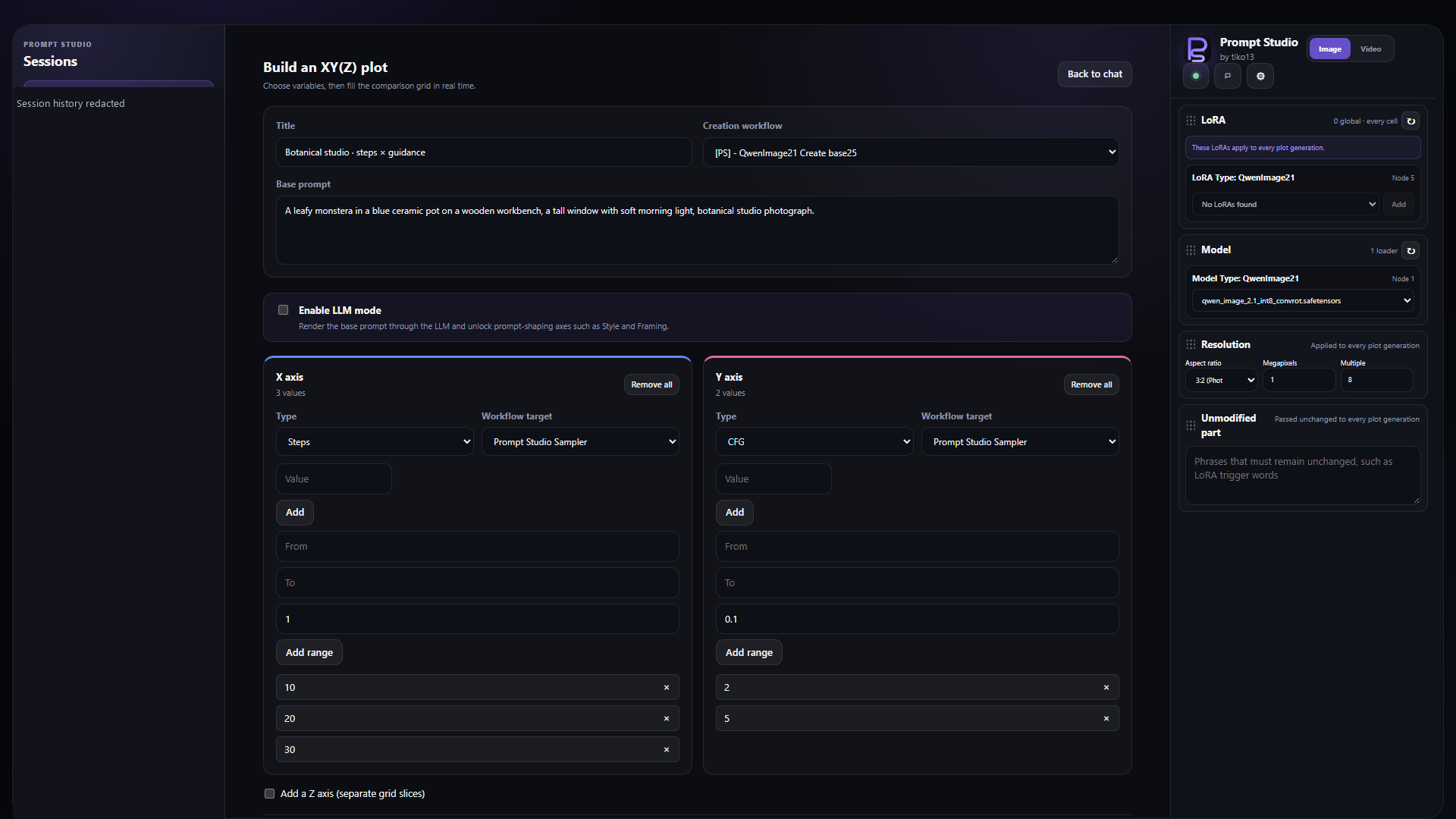Open the Y axis Workflow target dropdown
Image resolution: width=1456 pixels, height=819 pixels.
pyautogui.click(x=1020, y=442)
